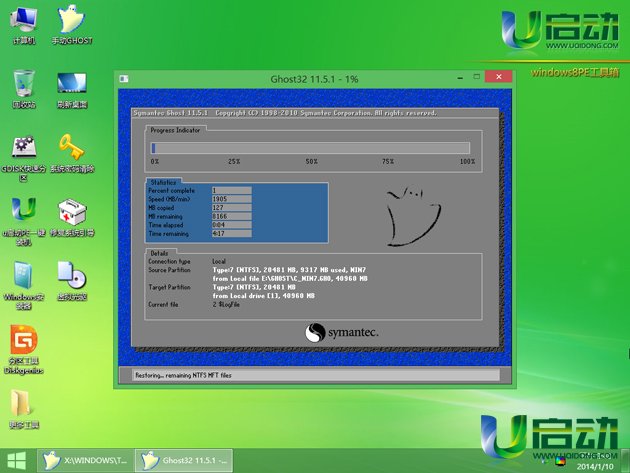Click the Time elapsed value 0:04
The height and width of the screenshot is (473, 630).
232,225
